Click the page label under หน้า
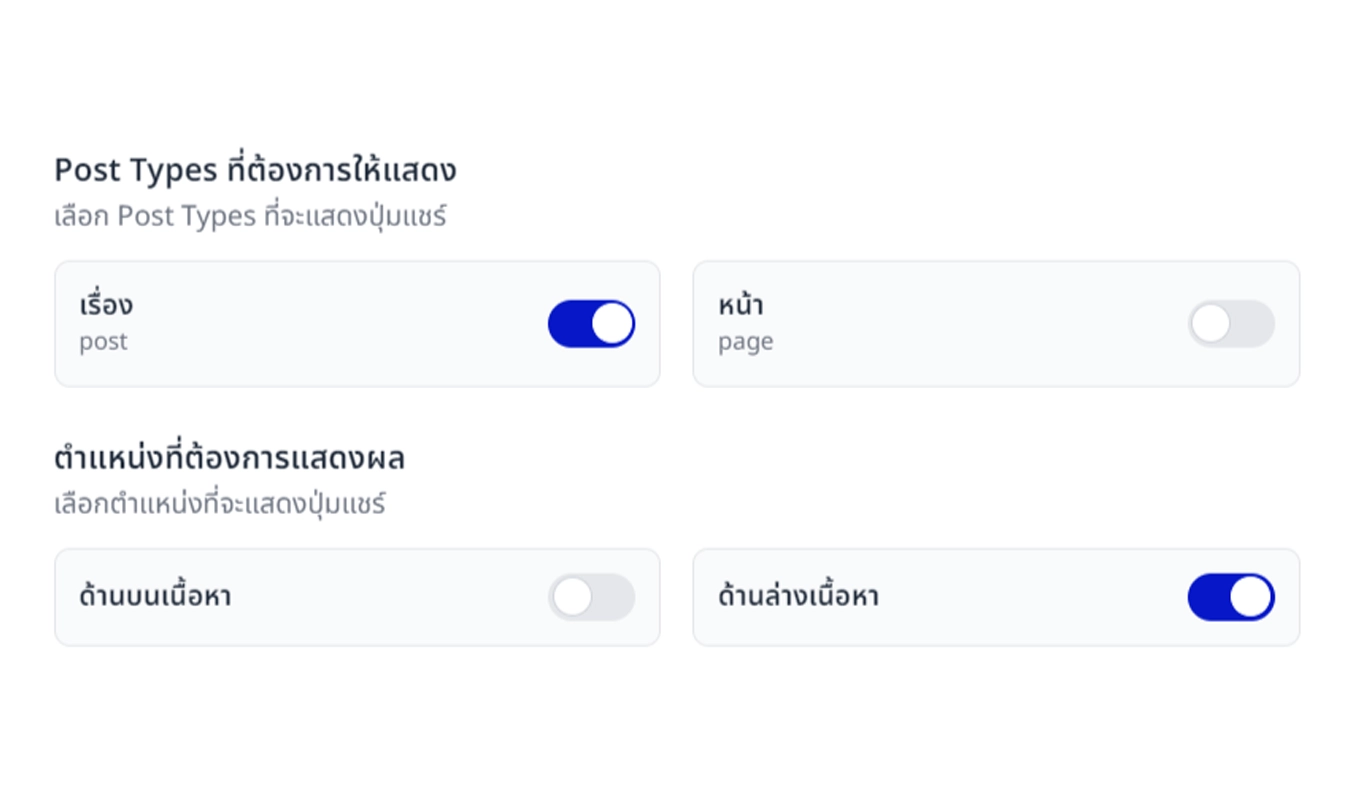This screenshot has width=1350, height=806. [x=744, y=343]
